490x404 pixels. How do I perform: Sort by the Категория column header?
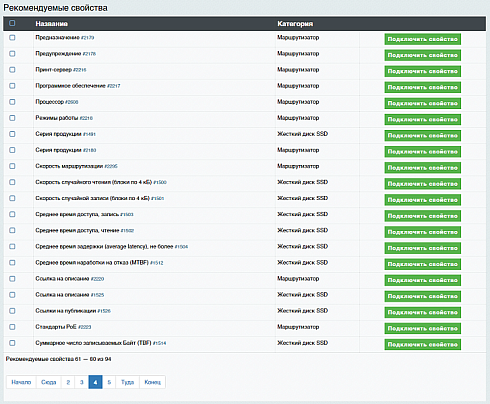[295, 24]
